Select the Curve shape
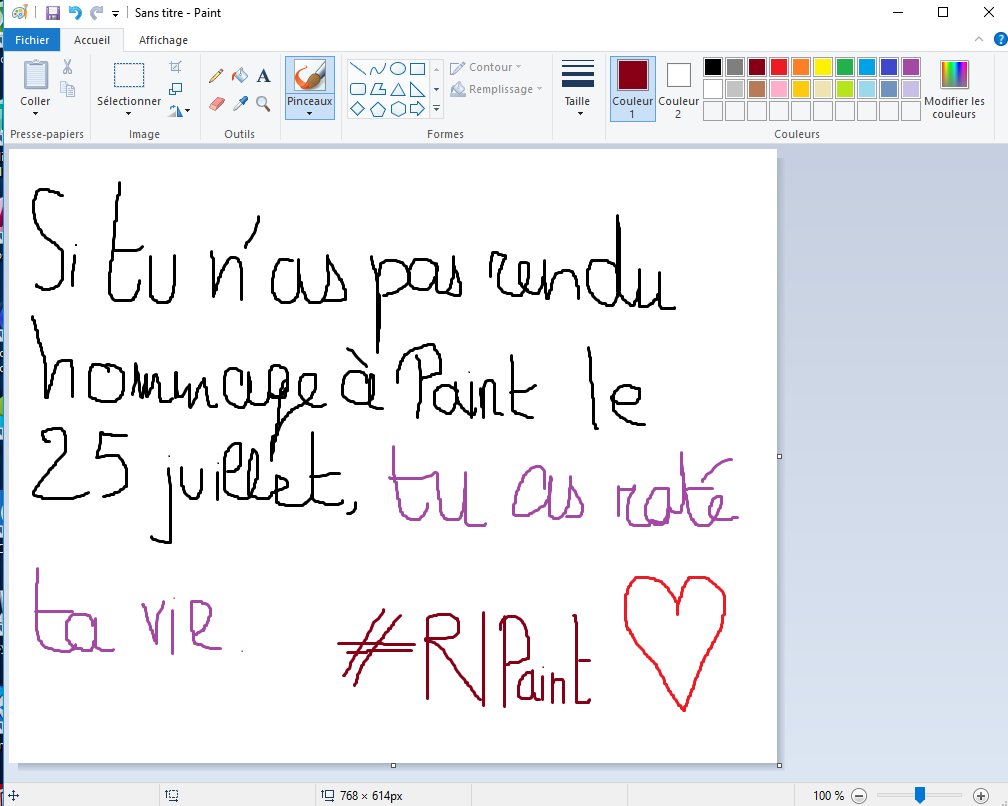1008x806 pixels. click(x=378, y=68)
